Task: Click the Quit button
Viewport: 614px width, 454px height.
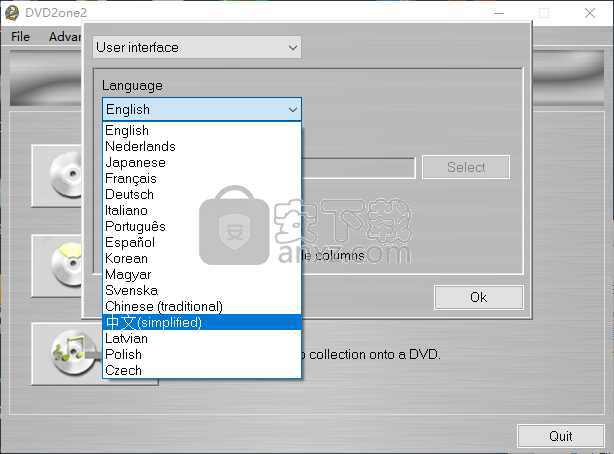Action: click(x=561, y=436)
